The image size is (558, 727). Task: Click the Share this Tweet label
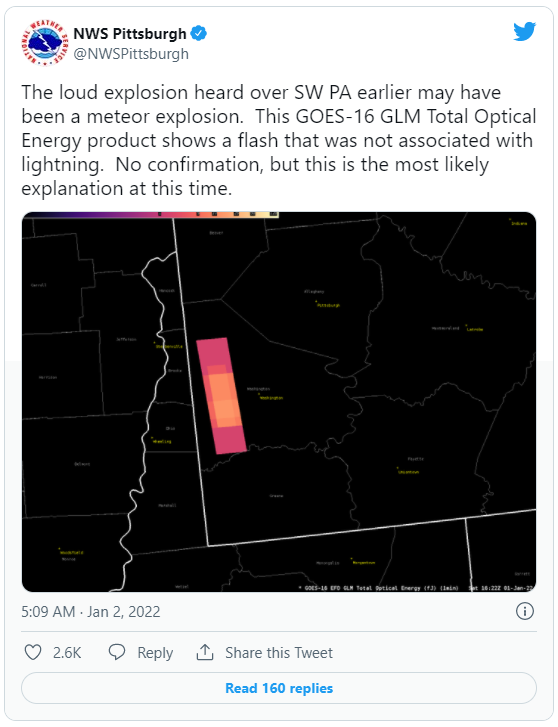point(279,652)
